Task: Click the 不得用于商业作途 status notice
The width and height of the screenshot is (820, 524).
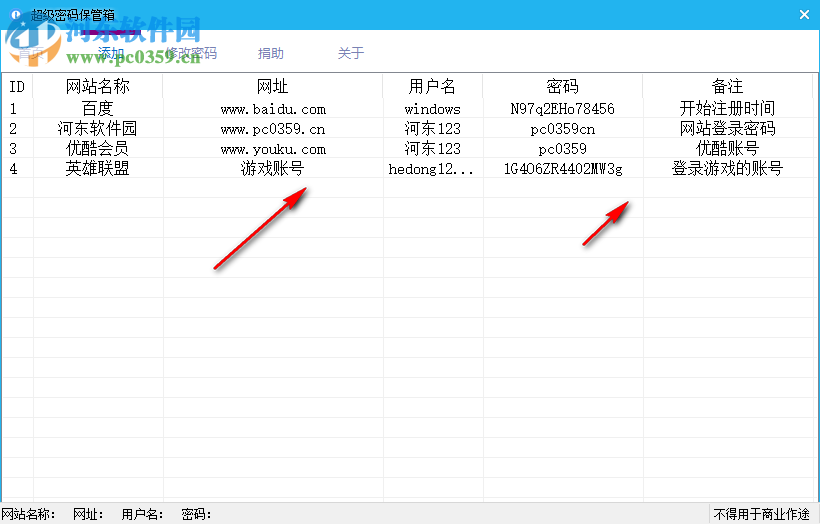Action: point(761,515)
